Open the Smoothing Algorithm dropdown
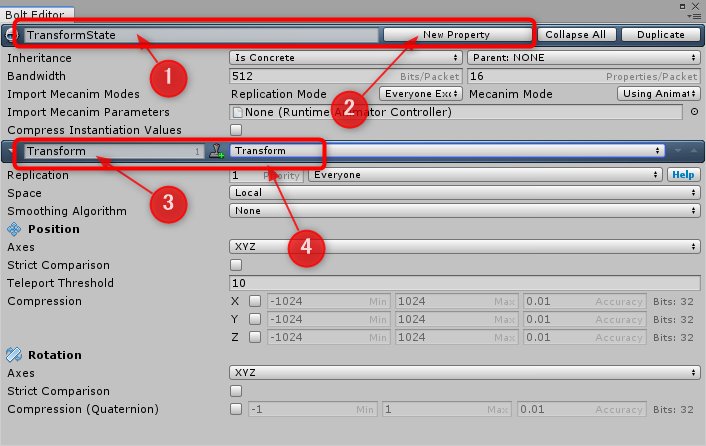 (465, 211)
